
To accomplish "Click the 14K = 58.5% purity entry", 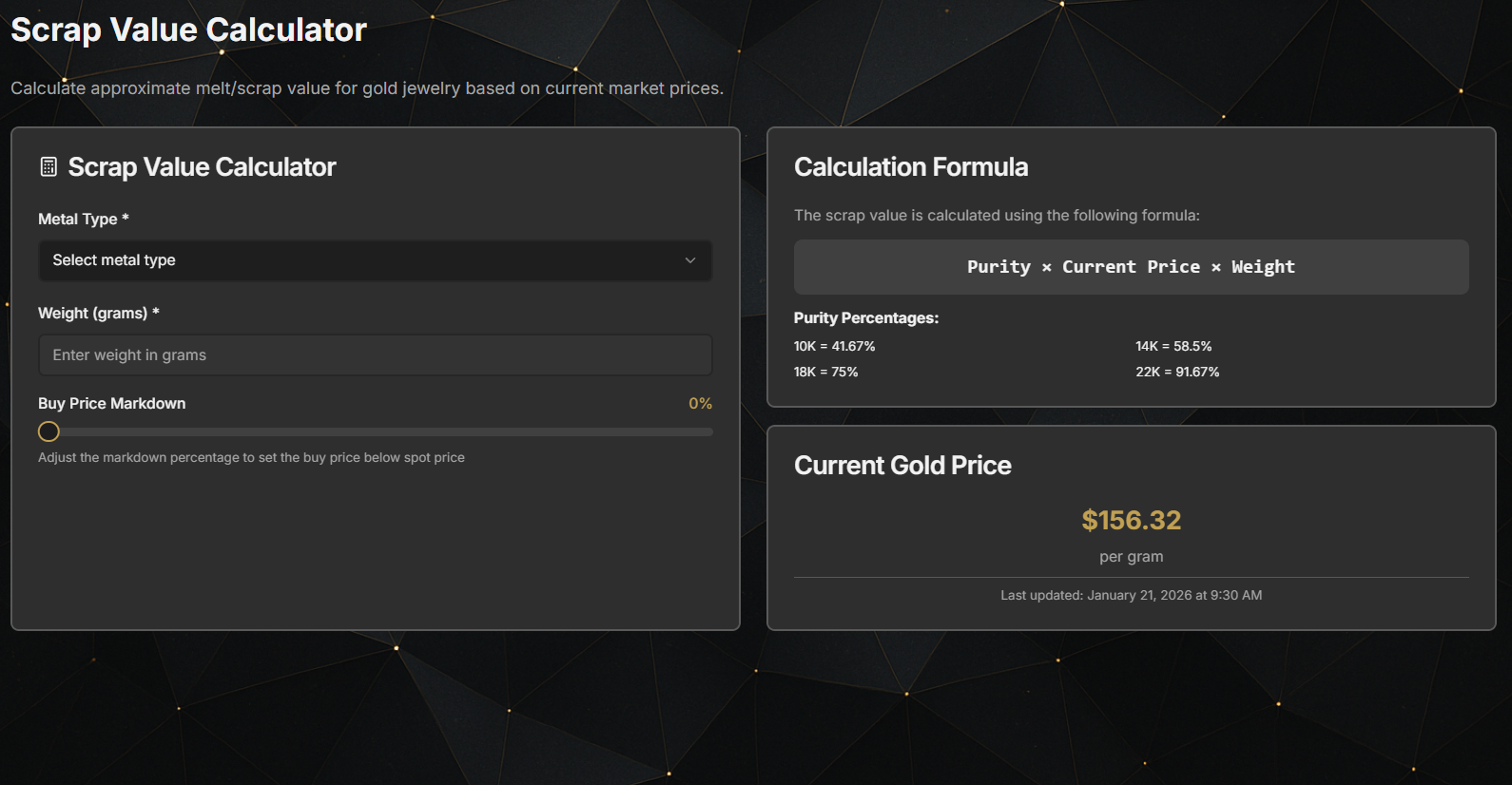I will pos(1173,346).
